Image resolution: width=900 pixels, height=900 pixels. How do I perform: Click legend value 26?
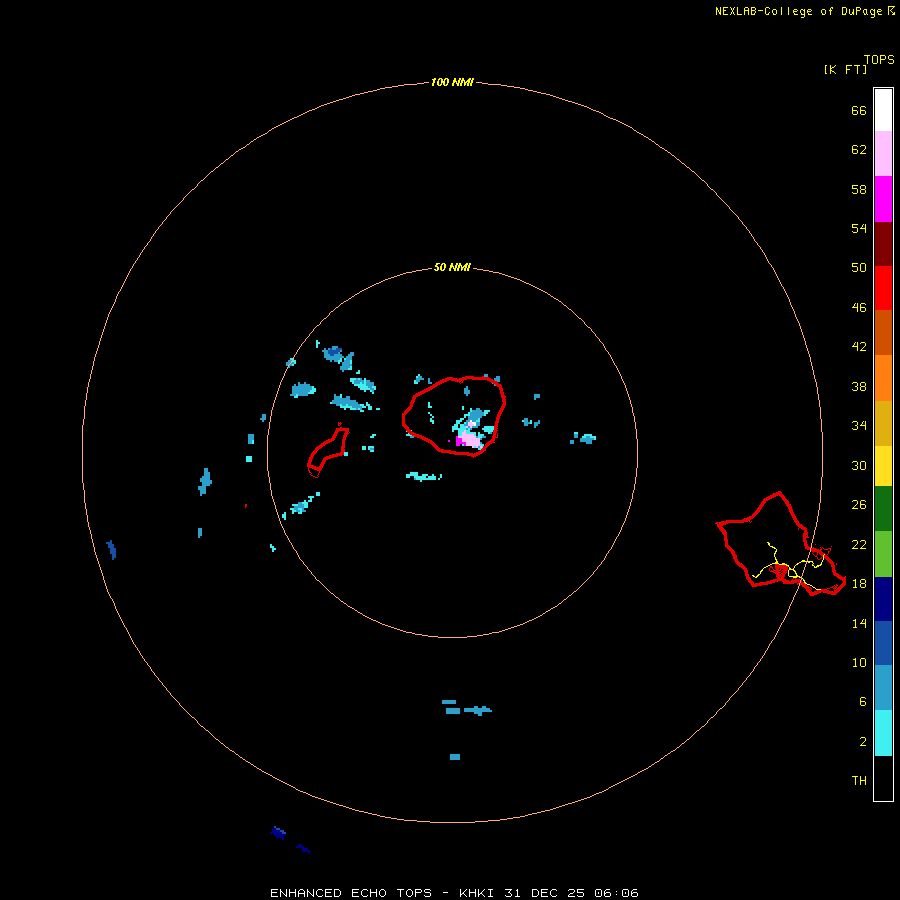point(859,505)
